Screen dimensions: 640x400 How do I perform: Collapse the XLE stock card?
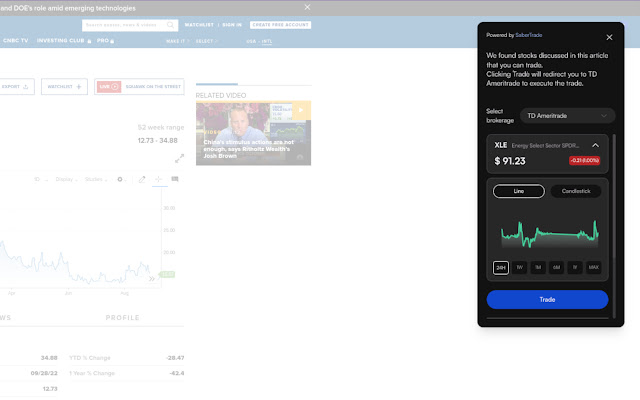[x=595, y=145]
